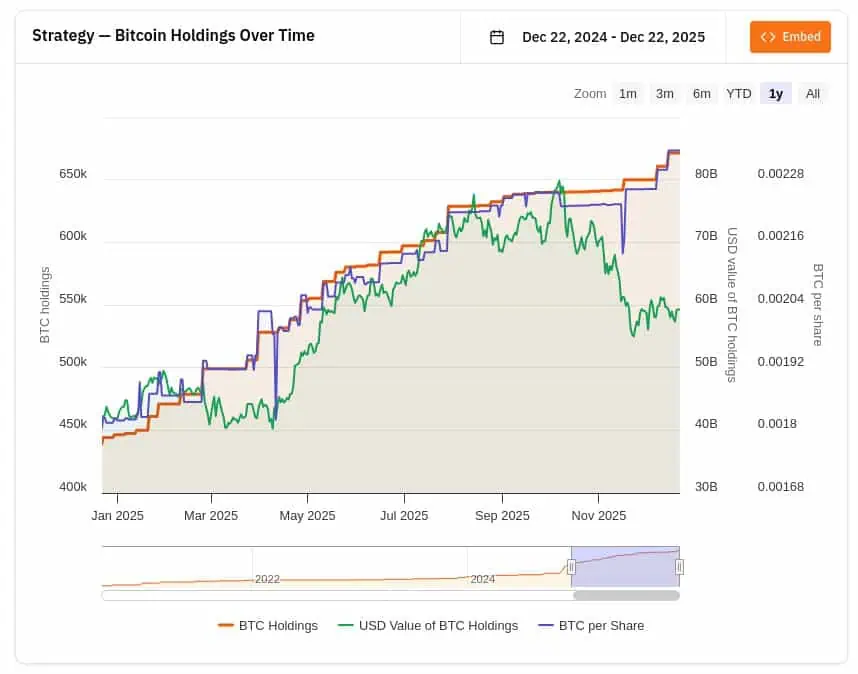This screenshot has height=674, width=858.
Task: Click the orange BTC Holdings legend line
Action: [225, 626]
